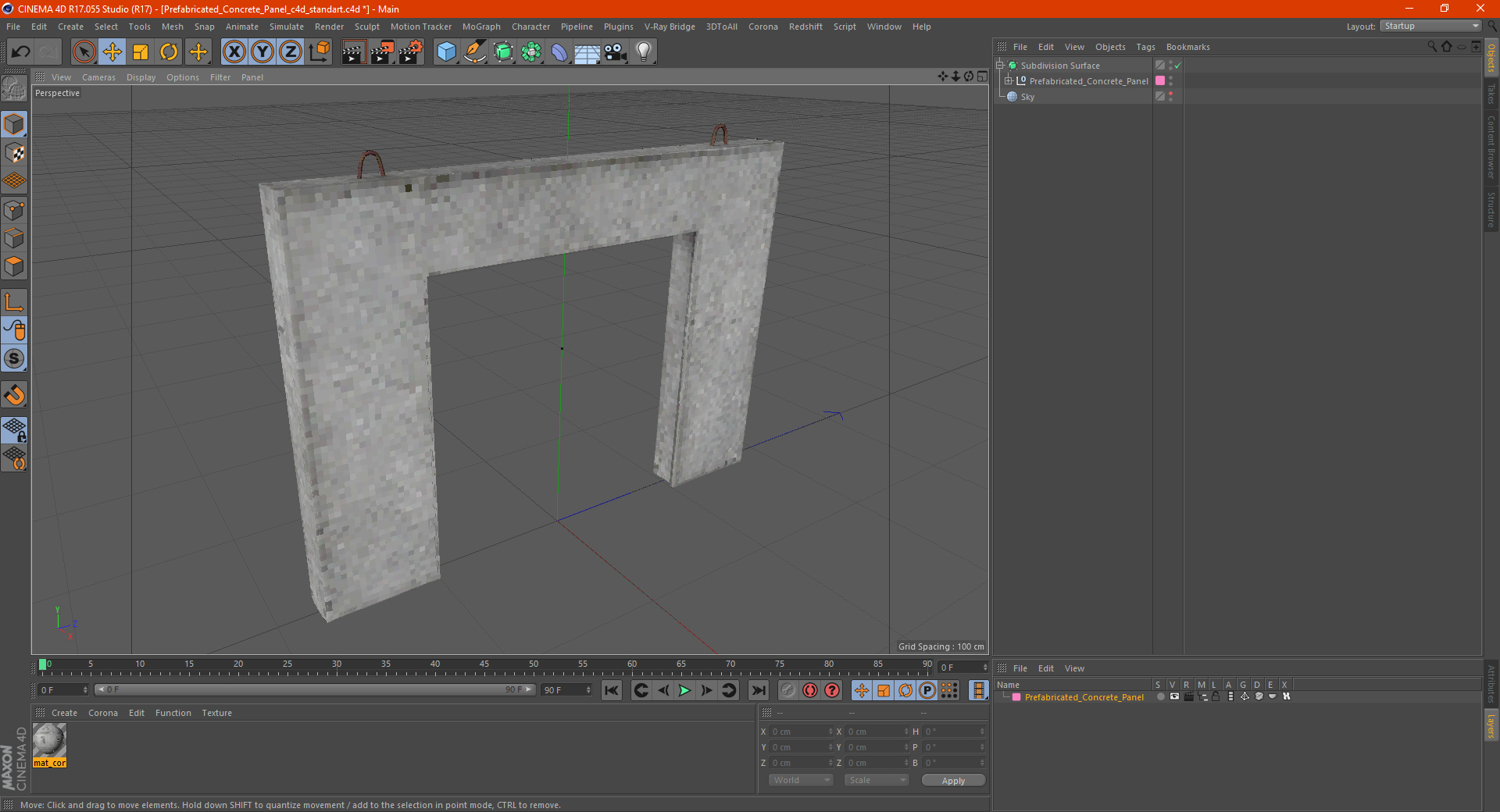Click the pink layer swatch of Prefabricated_Concrete_Panel
Image resolution: width=1500 pixels, height=812 pixels.
[x=1160, y=80]
